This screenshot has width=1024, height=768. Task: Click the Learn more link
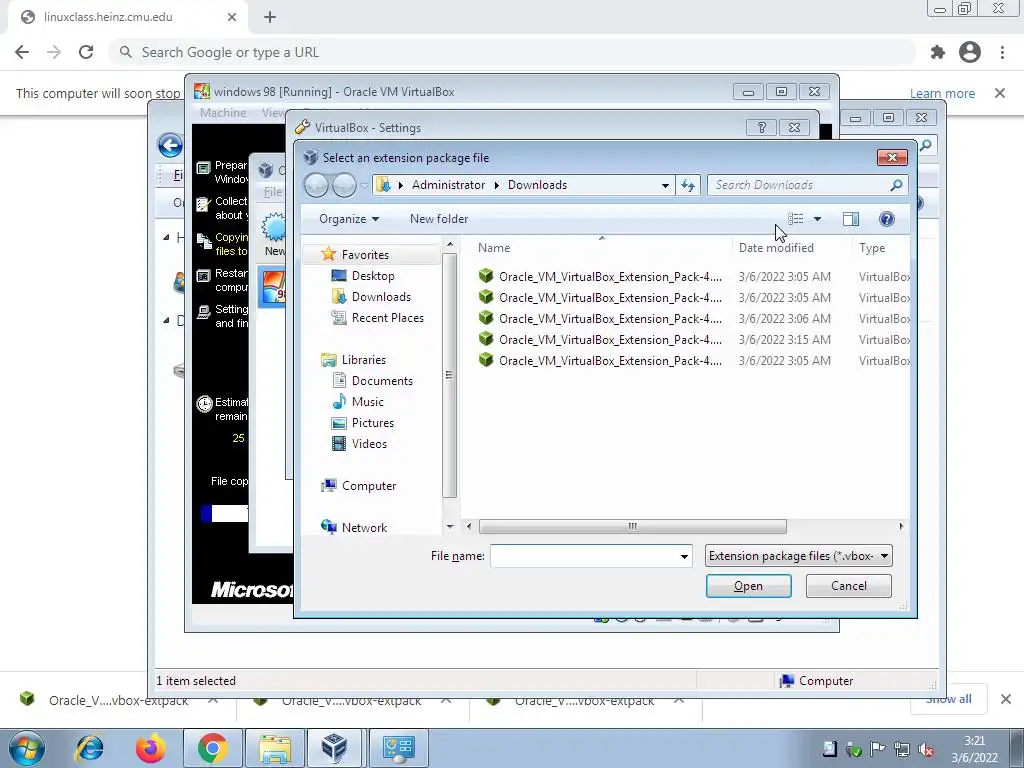[x=942, y=93]
